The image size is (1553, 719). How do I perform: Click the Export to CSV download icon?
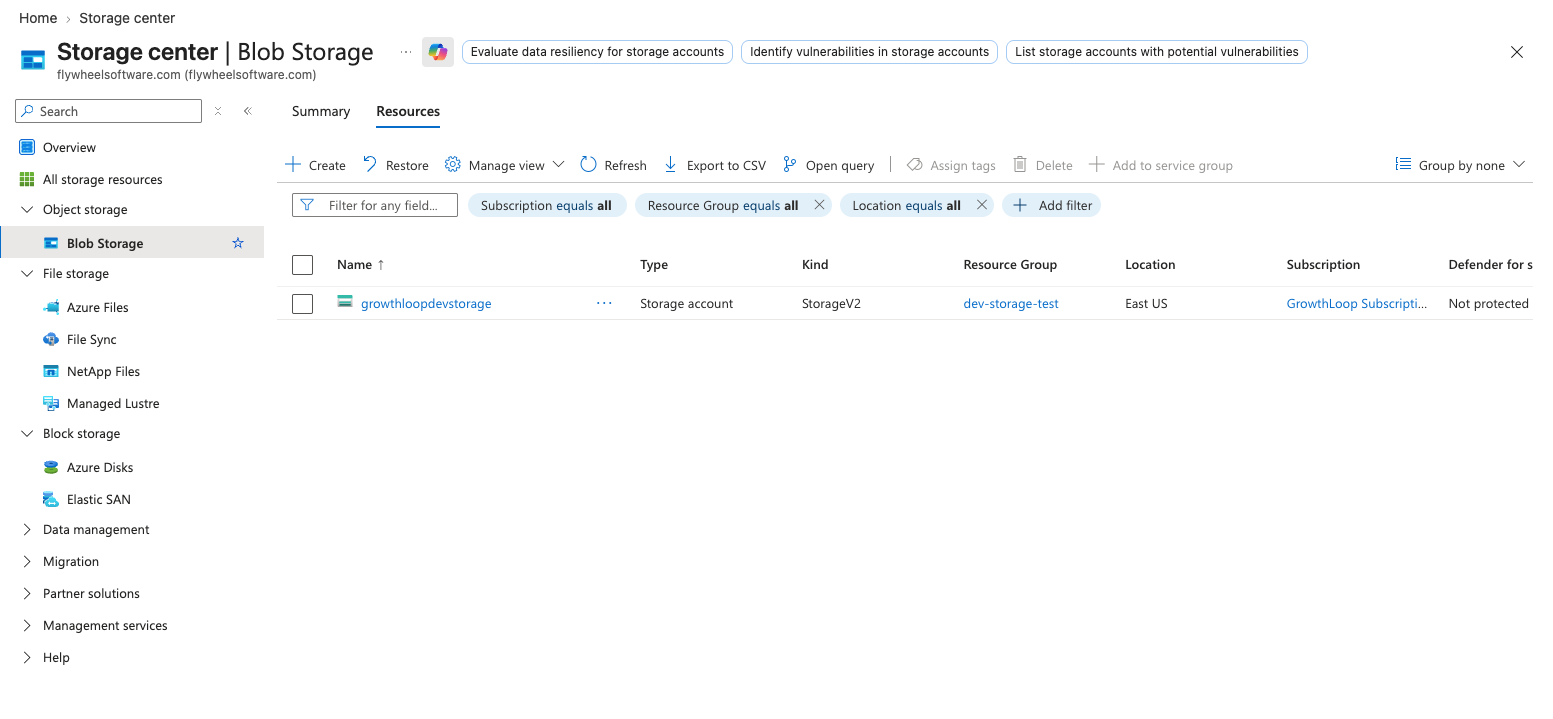point(671,164)
